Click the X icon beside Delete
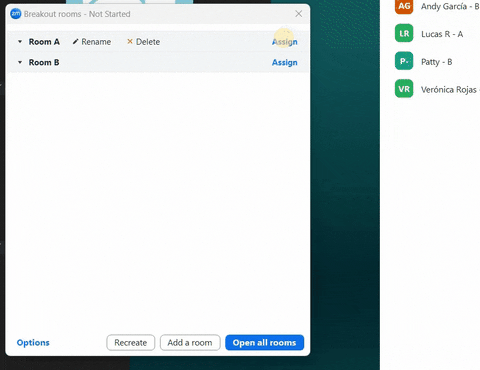 tap(130, 41)
